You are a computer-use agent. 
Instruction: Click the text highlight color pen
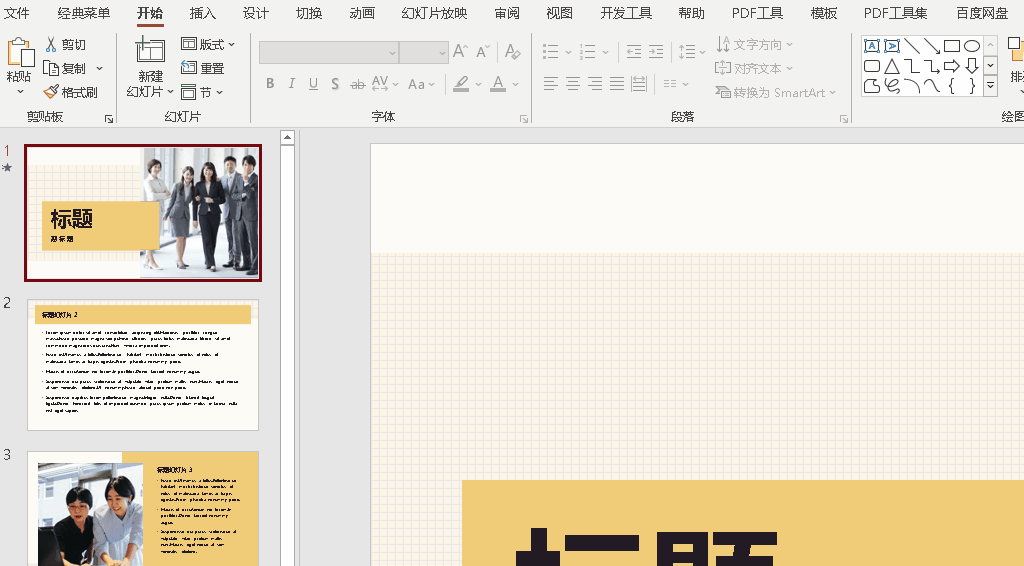[x=461, y=84]
